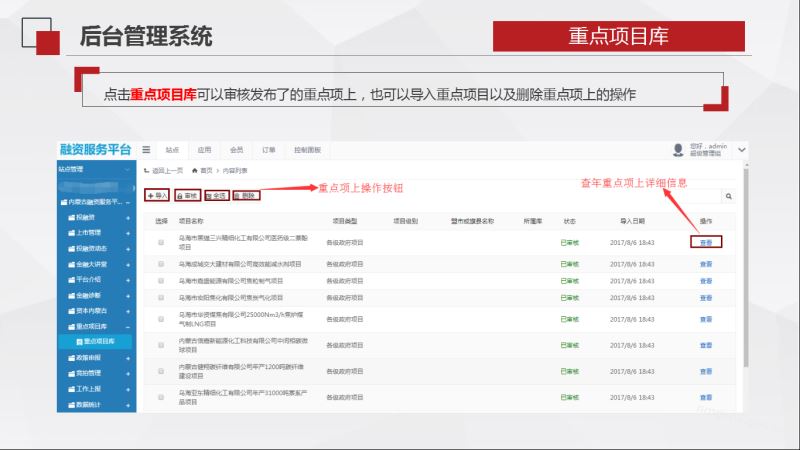Expand the 政策申报 sidebar plus sign

tap(127, 356)
